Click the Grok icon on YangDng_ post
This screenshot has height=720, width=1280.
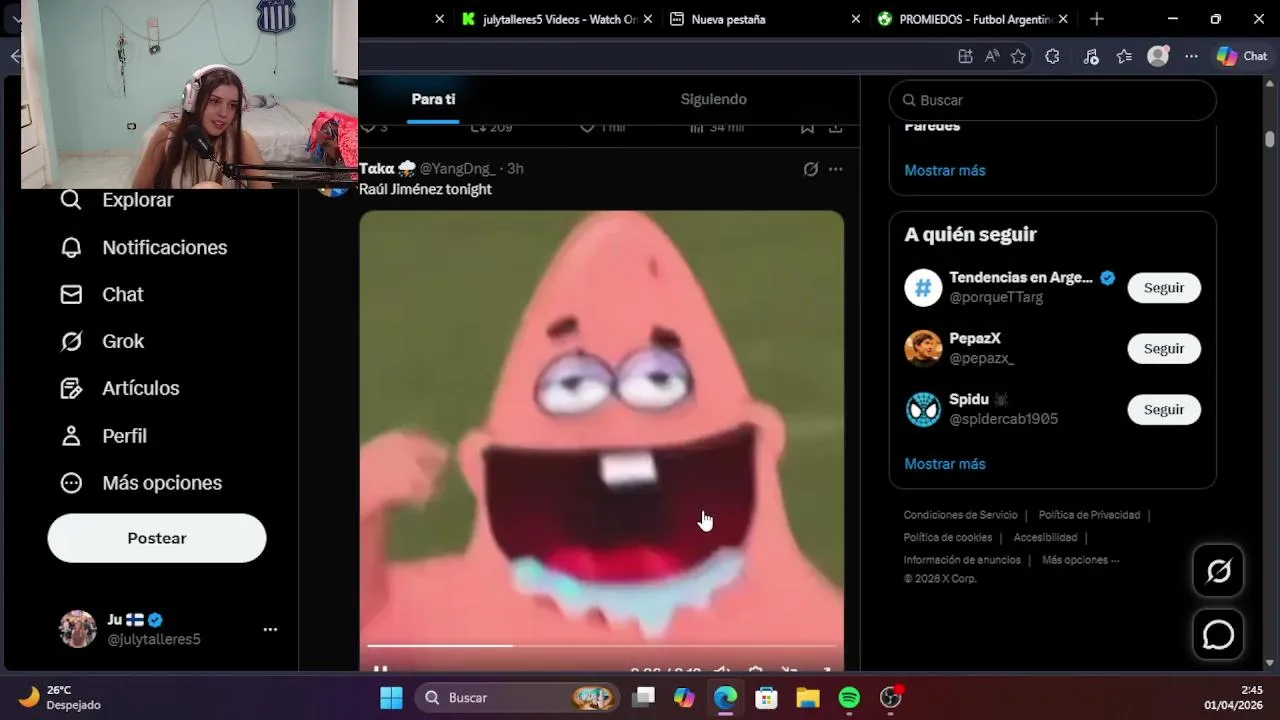click(811, 169)
